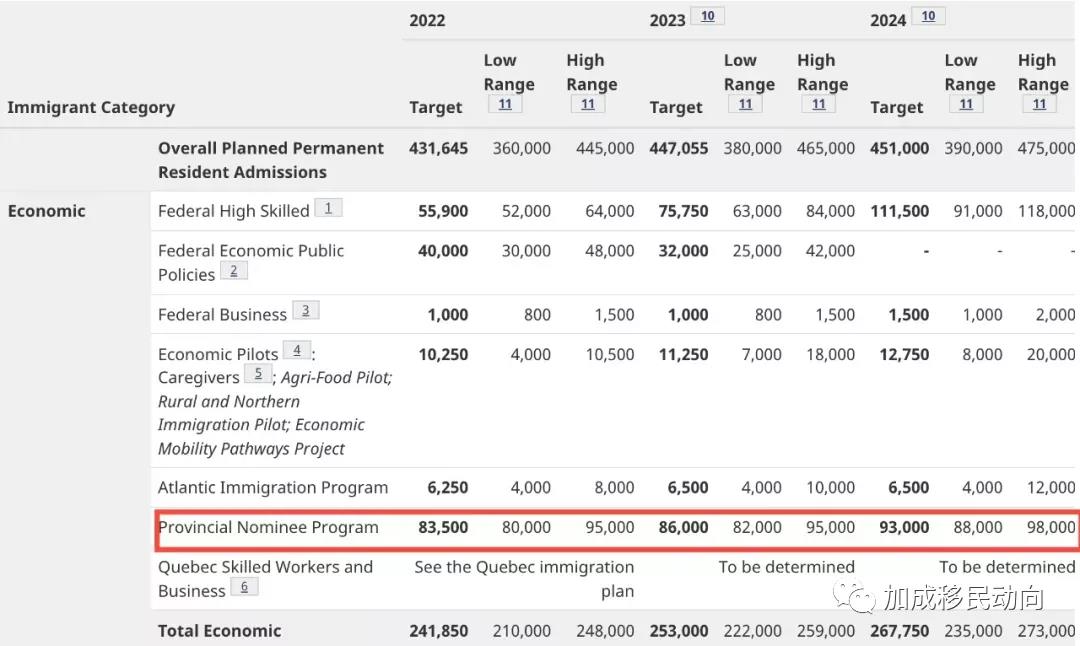Select the Immigrant Category column header
Image resolution: width=1080 pixels, height=646 pixels.
91,107
